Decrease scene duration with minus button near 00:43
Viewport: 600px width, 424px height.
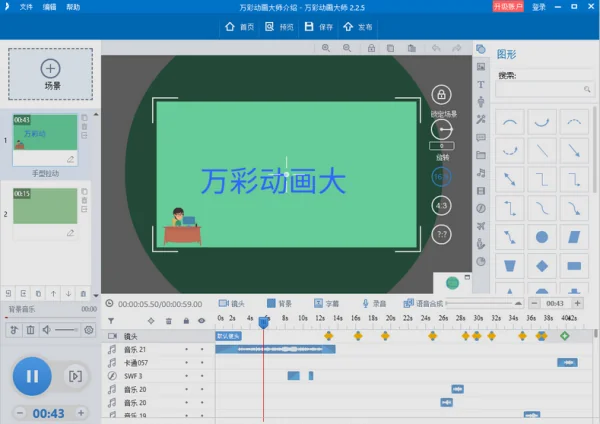click(535, 303)
